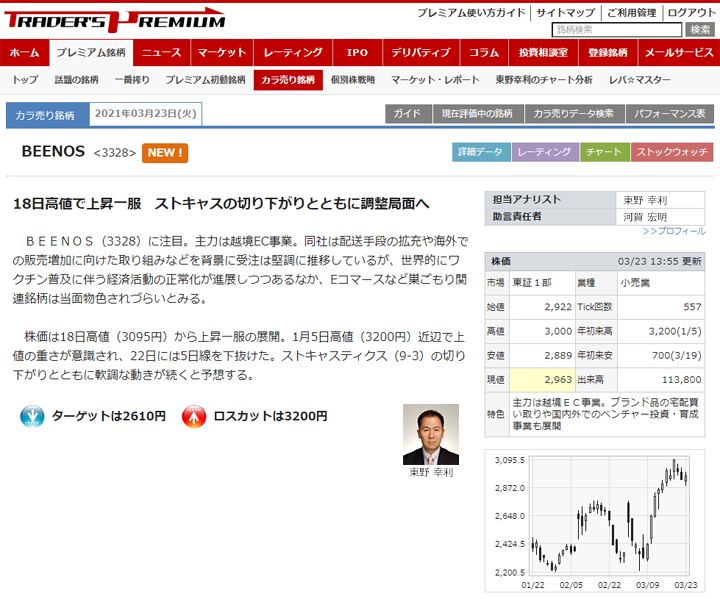Click the Trader's Premium logo
Screen dimensions: 720x599
(114, 20)
